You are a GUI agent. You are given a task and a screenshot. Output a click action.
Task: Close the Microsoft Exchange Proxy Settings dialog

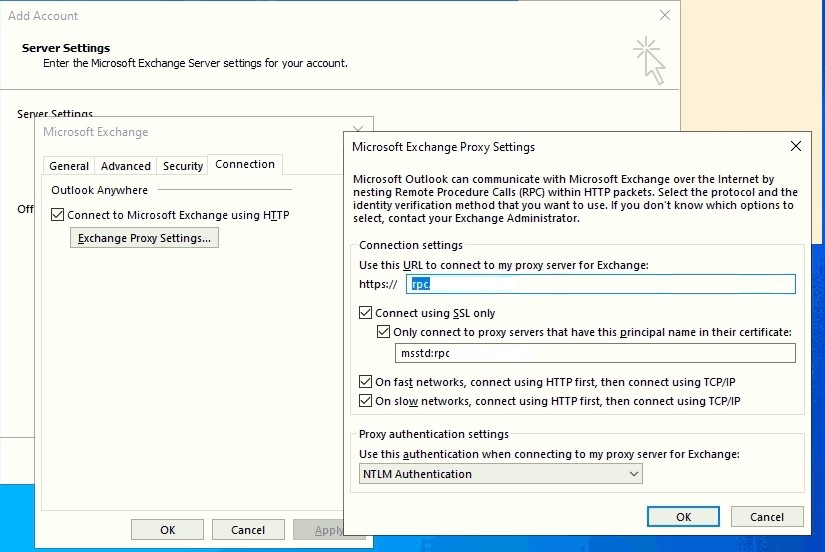pos(796,147)
